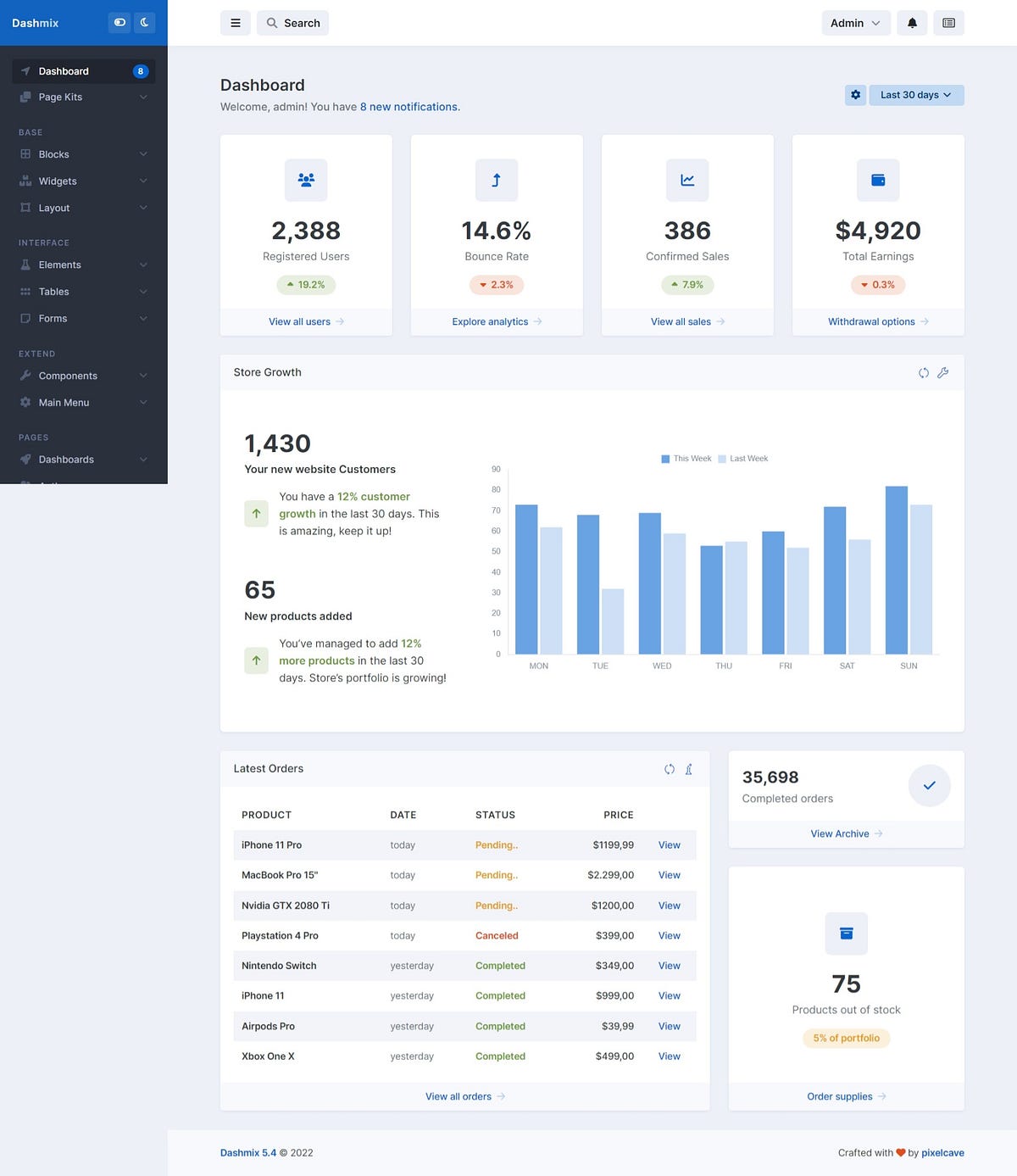
Task: Click the View all orders link
Action: (x=464, y=1096)
